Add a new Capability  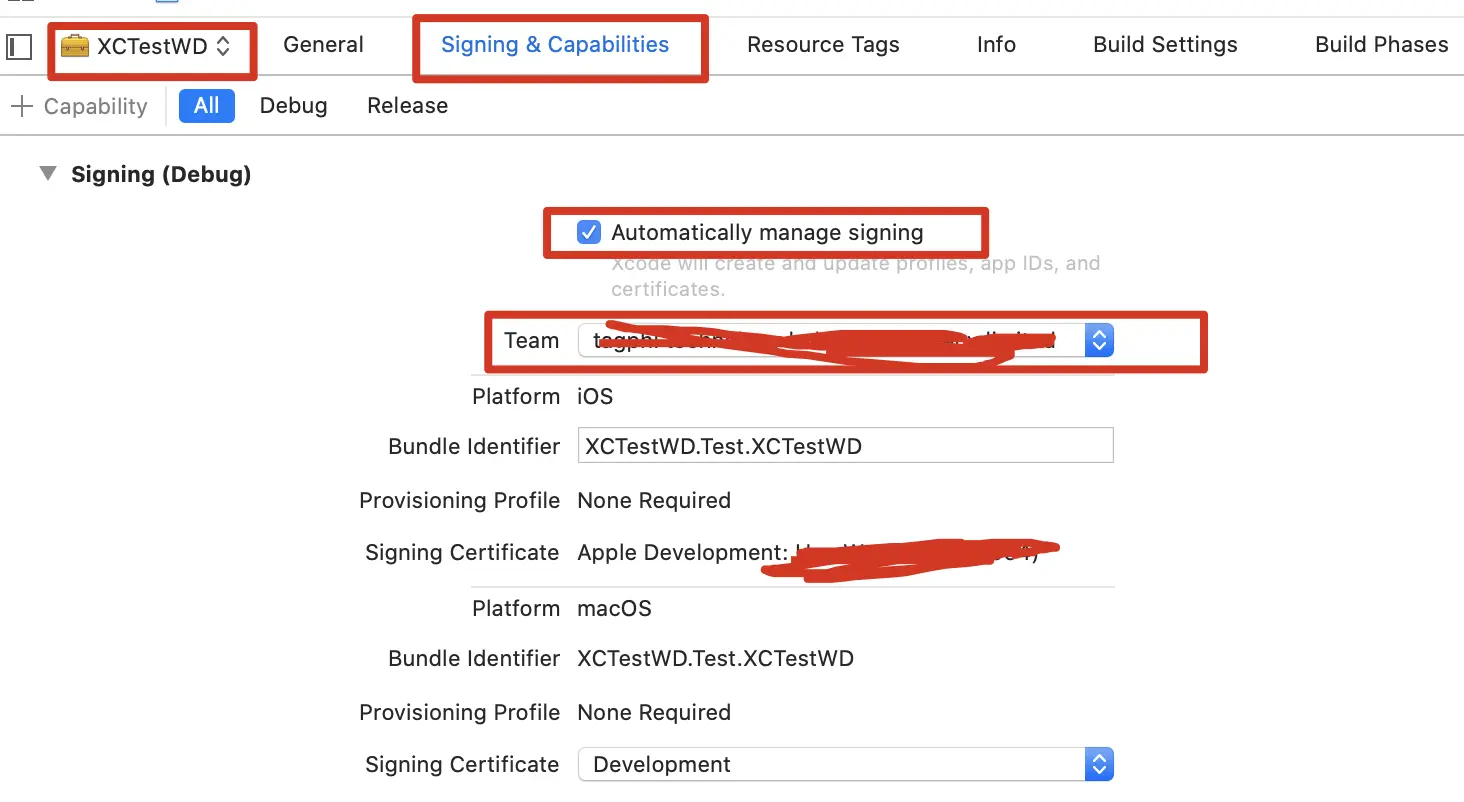pyautogui.click(x=78, y=106)
